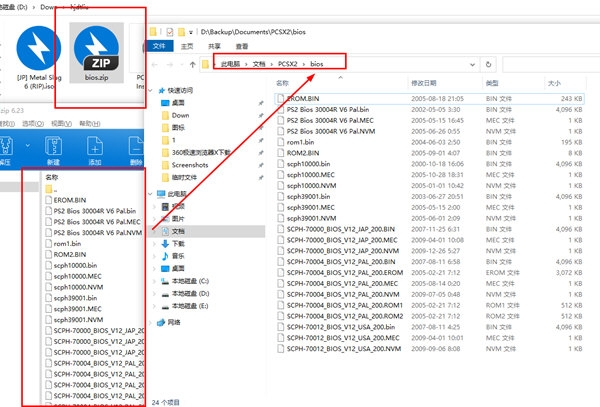The image size is (600, 407).
Task: Open the 临时文件 folder in Quick access
Action: [x=184, y=177]
